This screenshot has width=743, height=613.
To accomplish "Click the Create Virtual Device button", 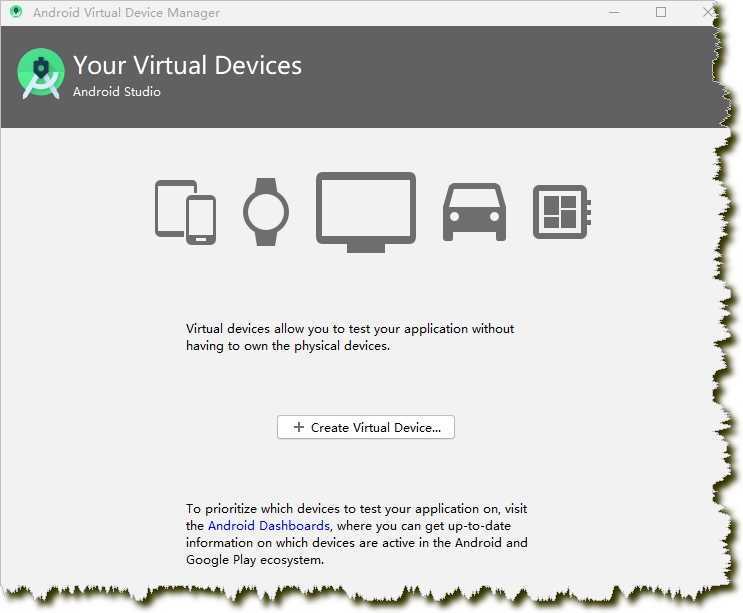I will point(365,427).
